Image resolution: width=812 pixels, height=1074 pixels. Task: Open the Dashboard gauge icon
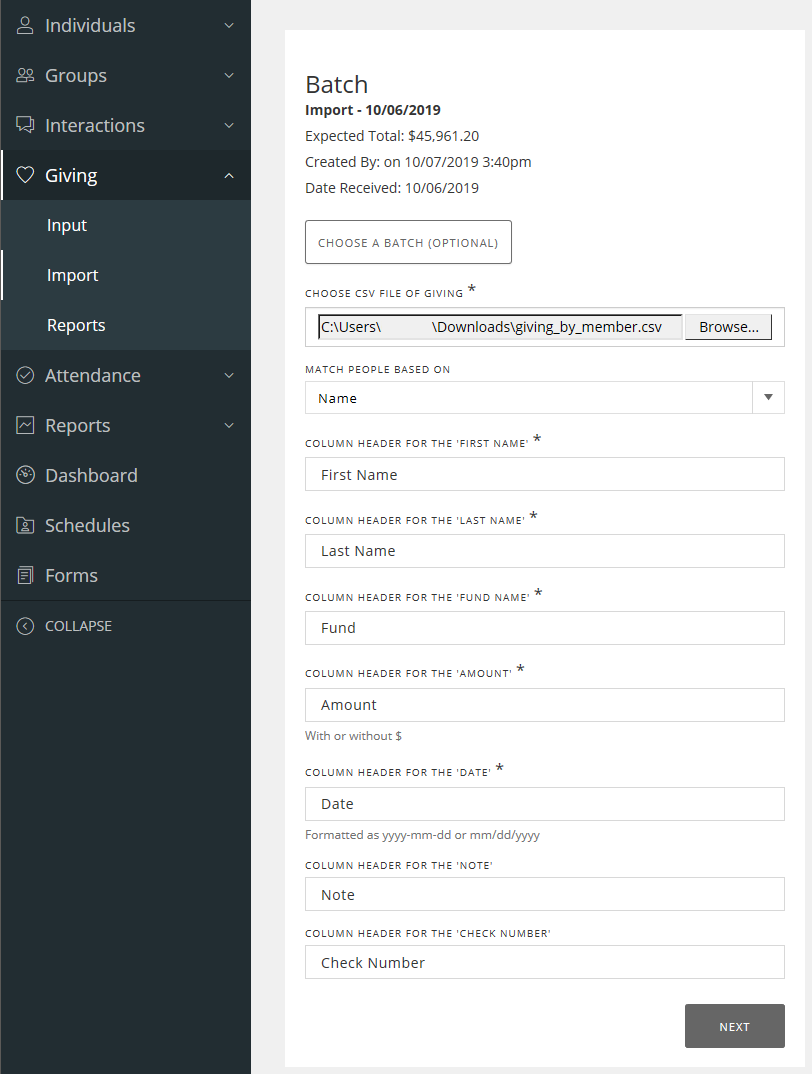pos(26,475)
